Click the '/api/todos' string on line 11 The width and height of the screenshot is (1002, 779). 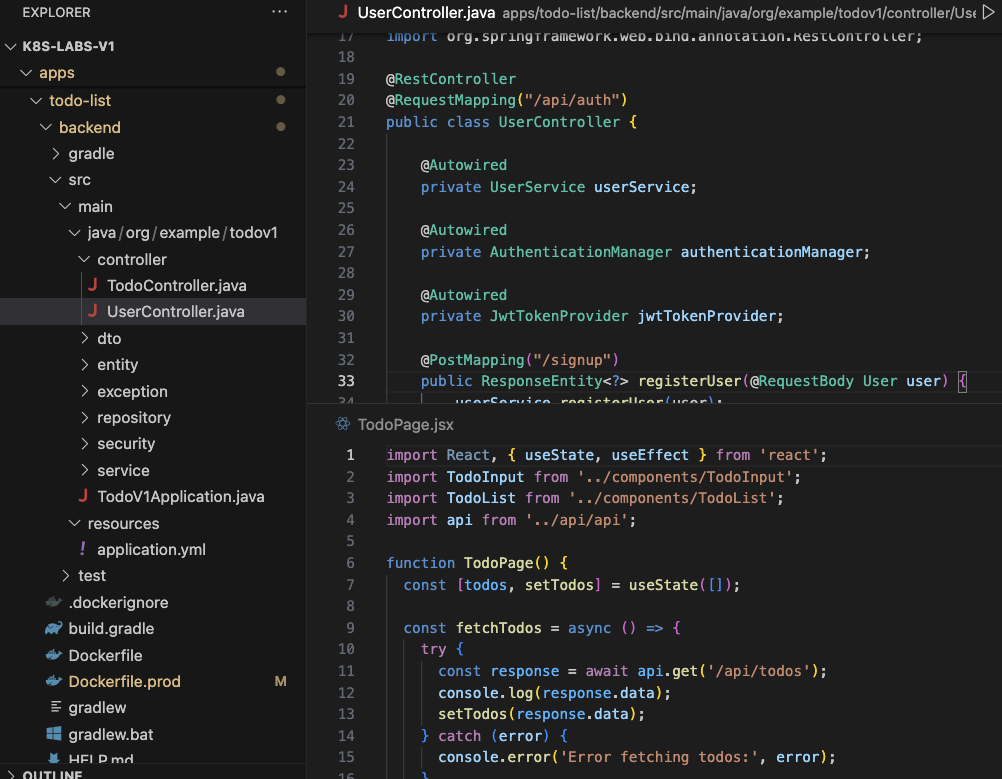[758, 671]
